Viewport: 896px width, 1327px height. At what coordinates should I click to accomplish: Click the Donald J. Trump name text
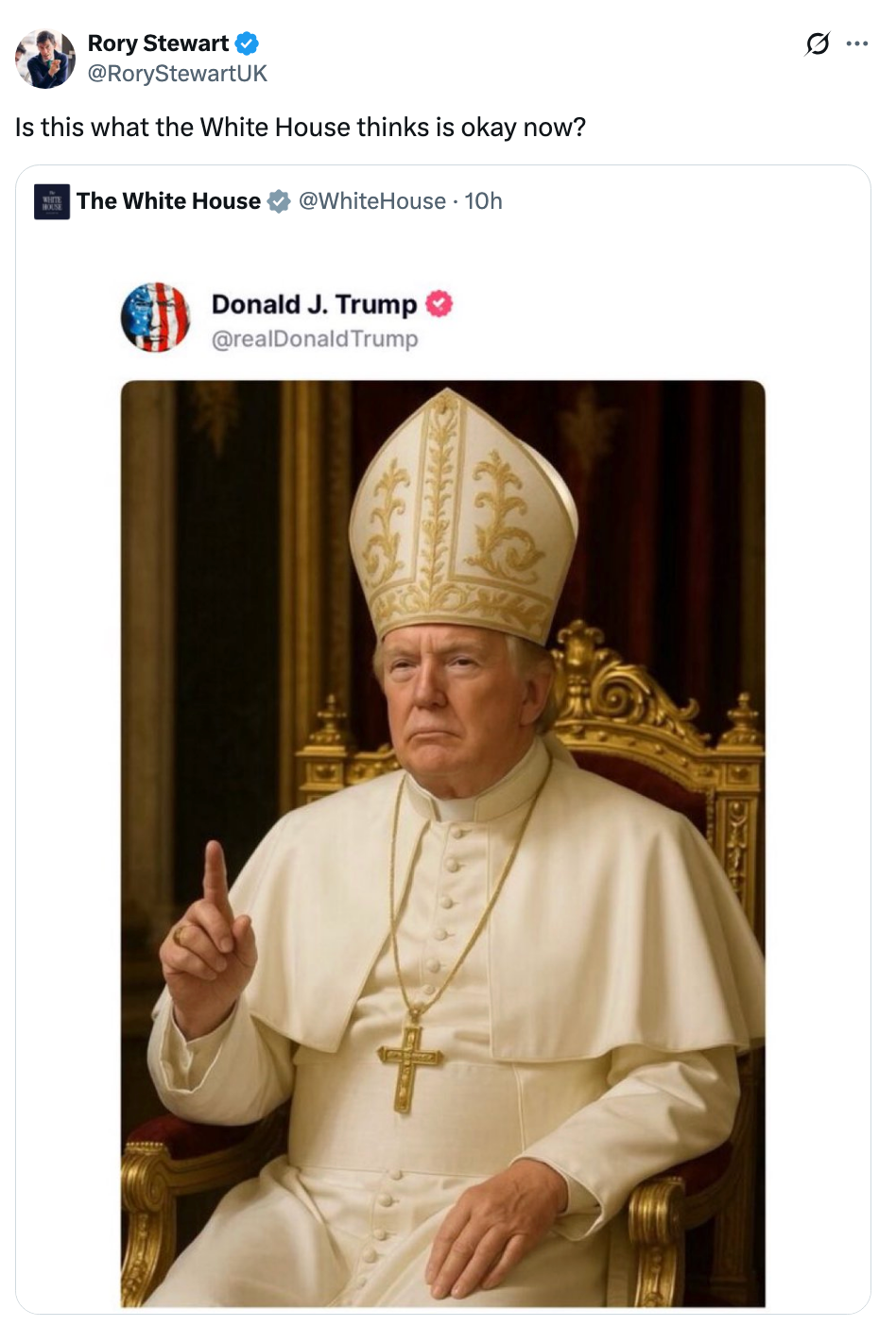[314, 304]
